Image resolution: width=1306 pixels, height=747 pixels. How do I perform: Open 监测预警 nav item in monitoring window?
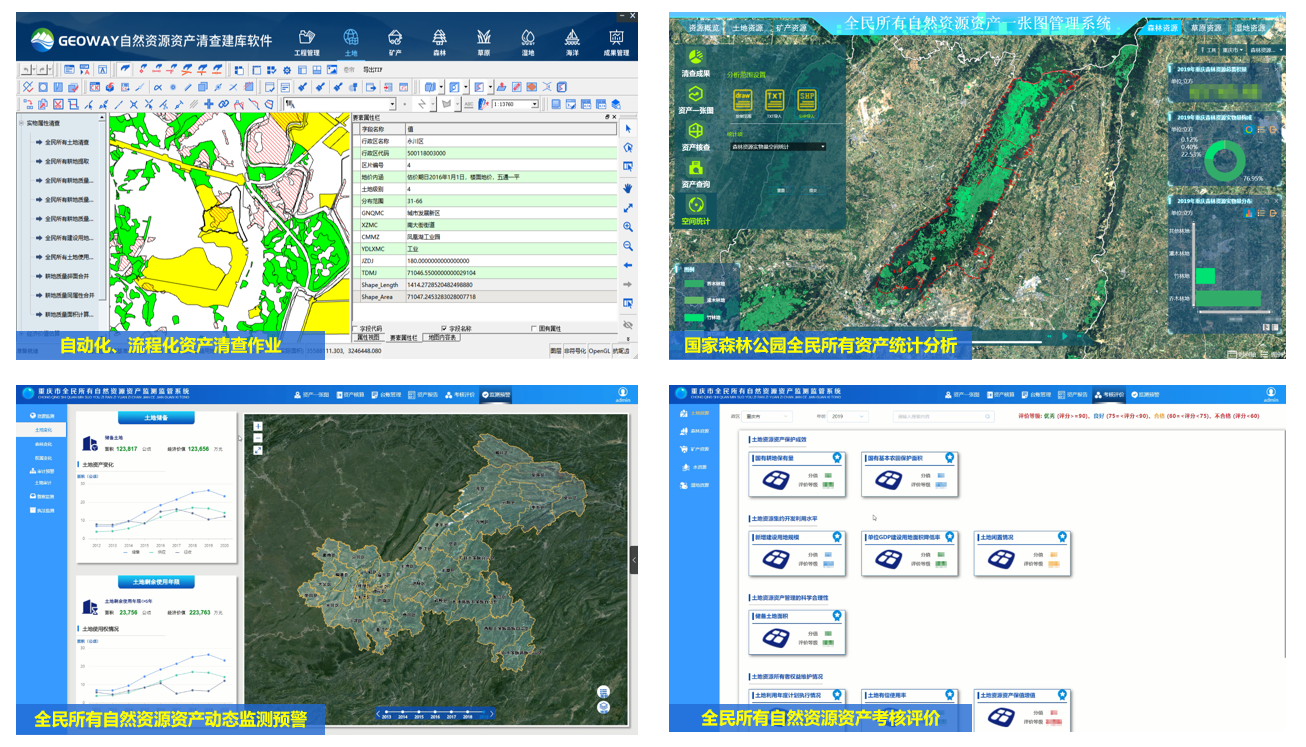pos(495,395)
